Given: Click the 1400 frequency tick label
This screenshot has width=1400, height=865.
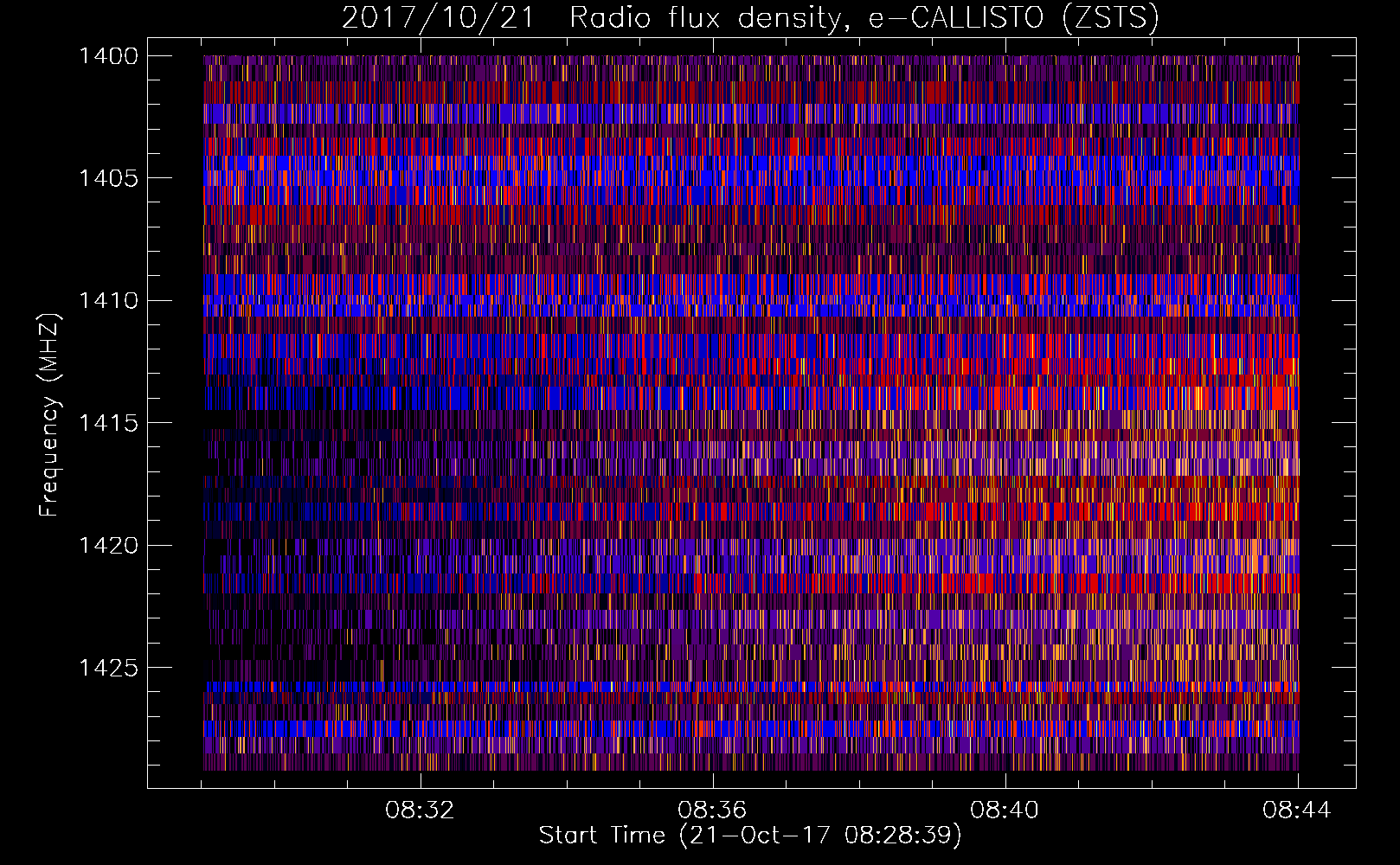Looking at the screenshot, I should pos(108,56).
